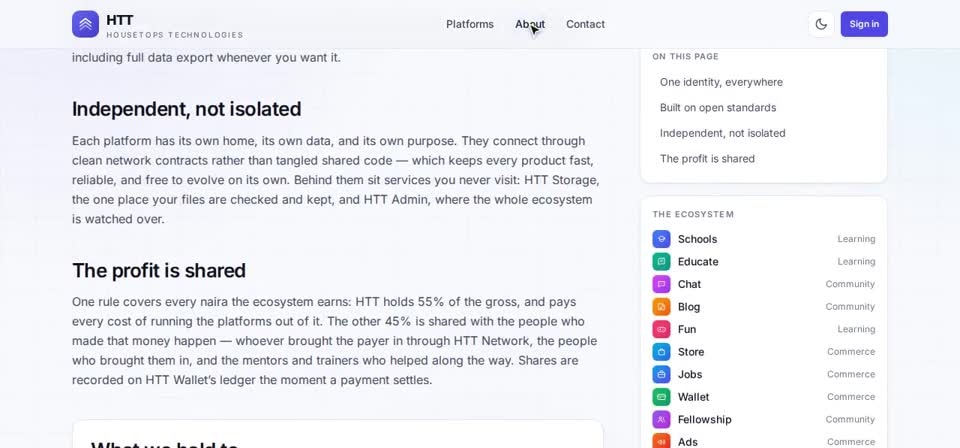Click the Commerce tag beside Store
The image size is (960, 448).
851,352
